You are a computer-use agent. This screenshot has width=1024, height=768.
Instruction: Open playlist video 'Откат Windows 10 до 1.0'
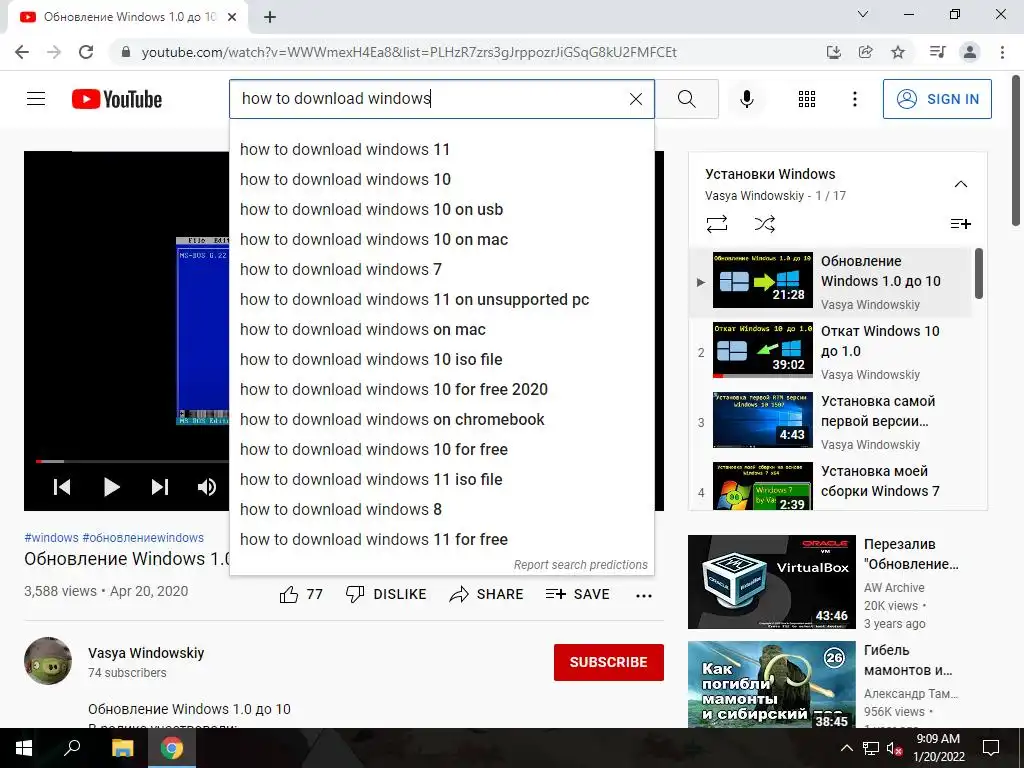pos(831,351)
